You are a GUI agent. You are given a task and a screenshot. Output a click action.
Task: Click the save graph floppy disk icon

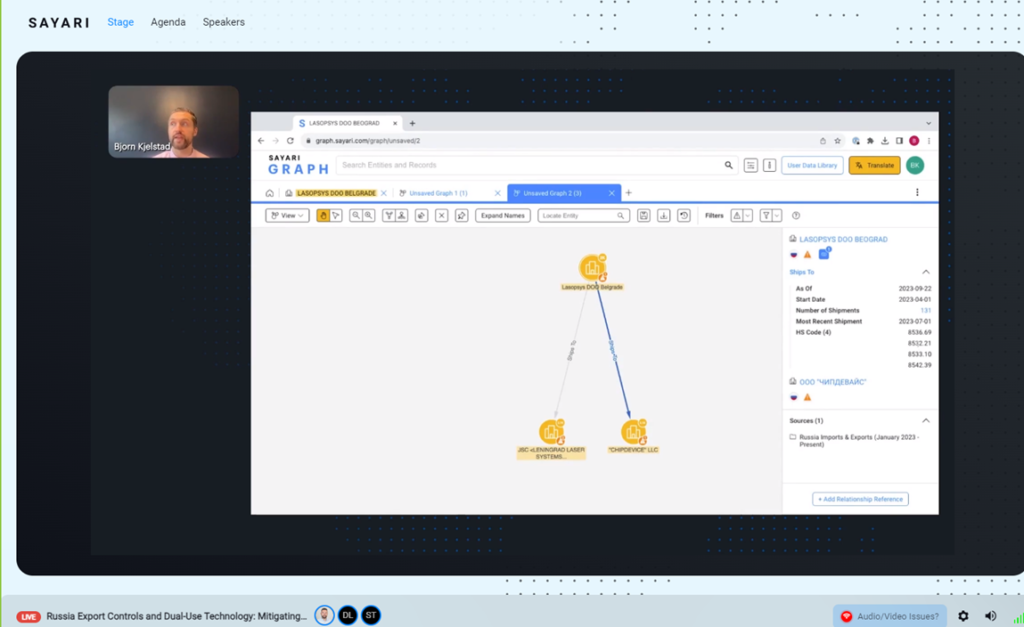643,216
